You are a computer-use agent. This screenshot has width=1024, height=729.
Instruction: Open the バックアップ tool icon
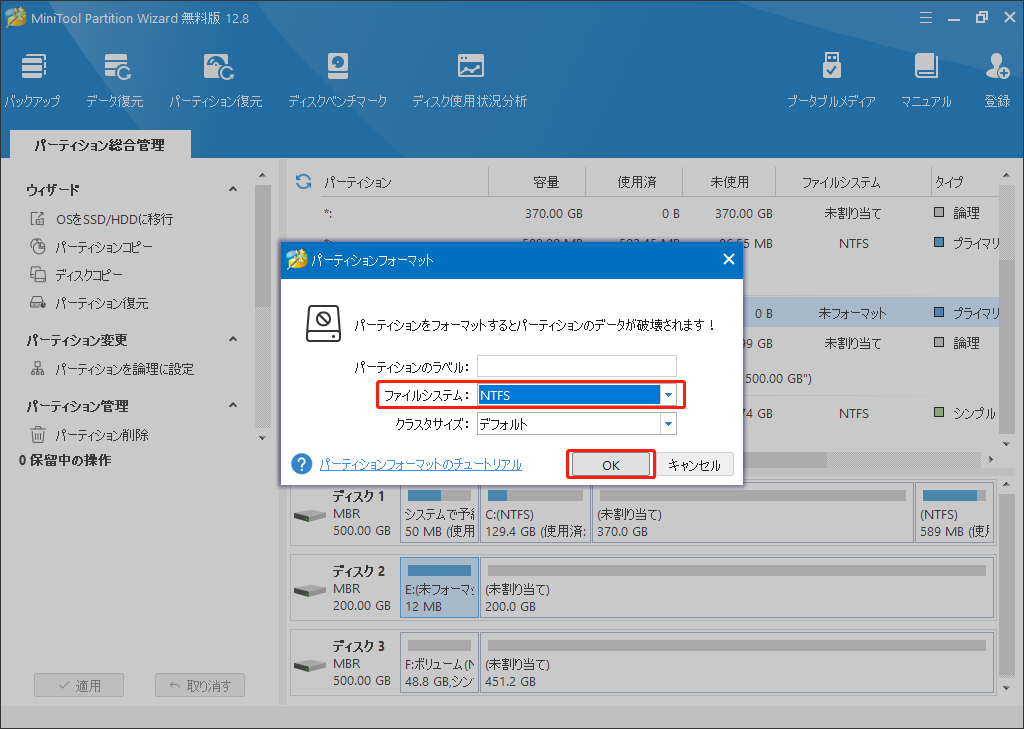33,80
